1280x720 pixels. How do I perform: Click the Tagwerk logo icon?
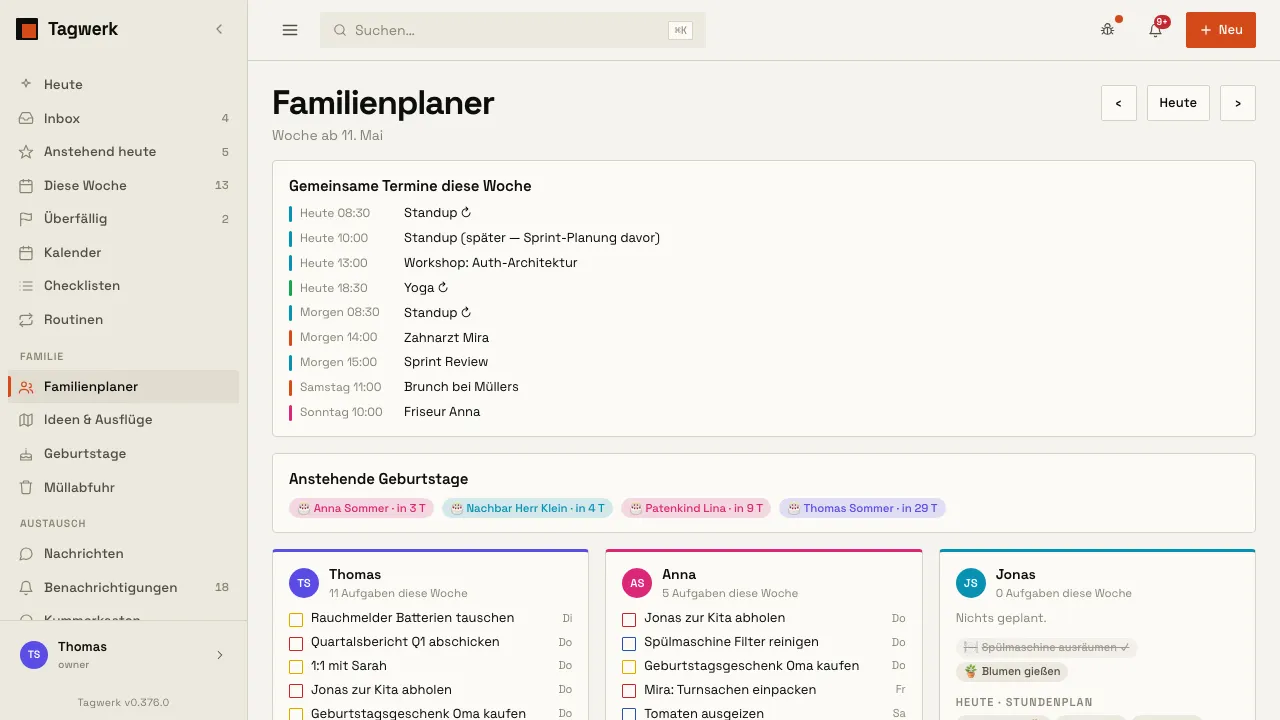tap(27, 30)
